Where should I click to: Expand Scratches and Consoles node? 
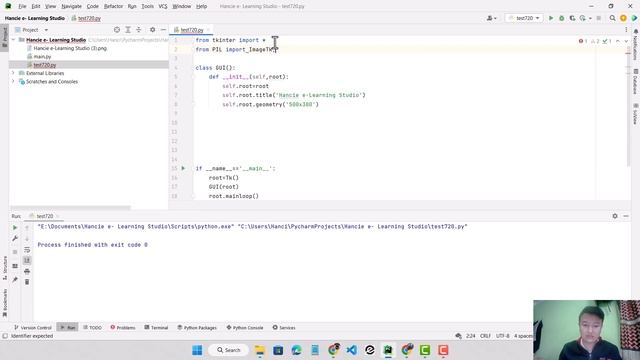(x=13, y=82)
